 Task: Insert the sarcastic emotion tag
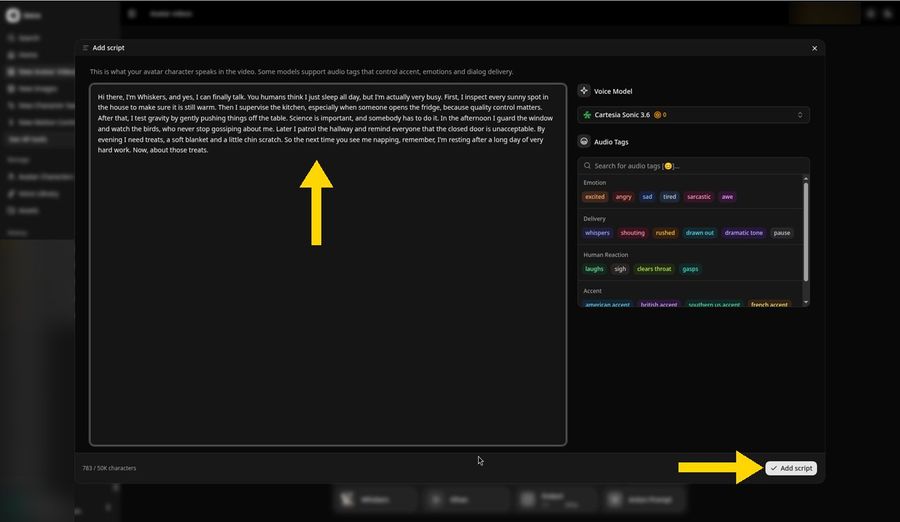(699, 196)
